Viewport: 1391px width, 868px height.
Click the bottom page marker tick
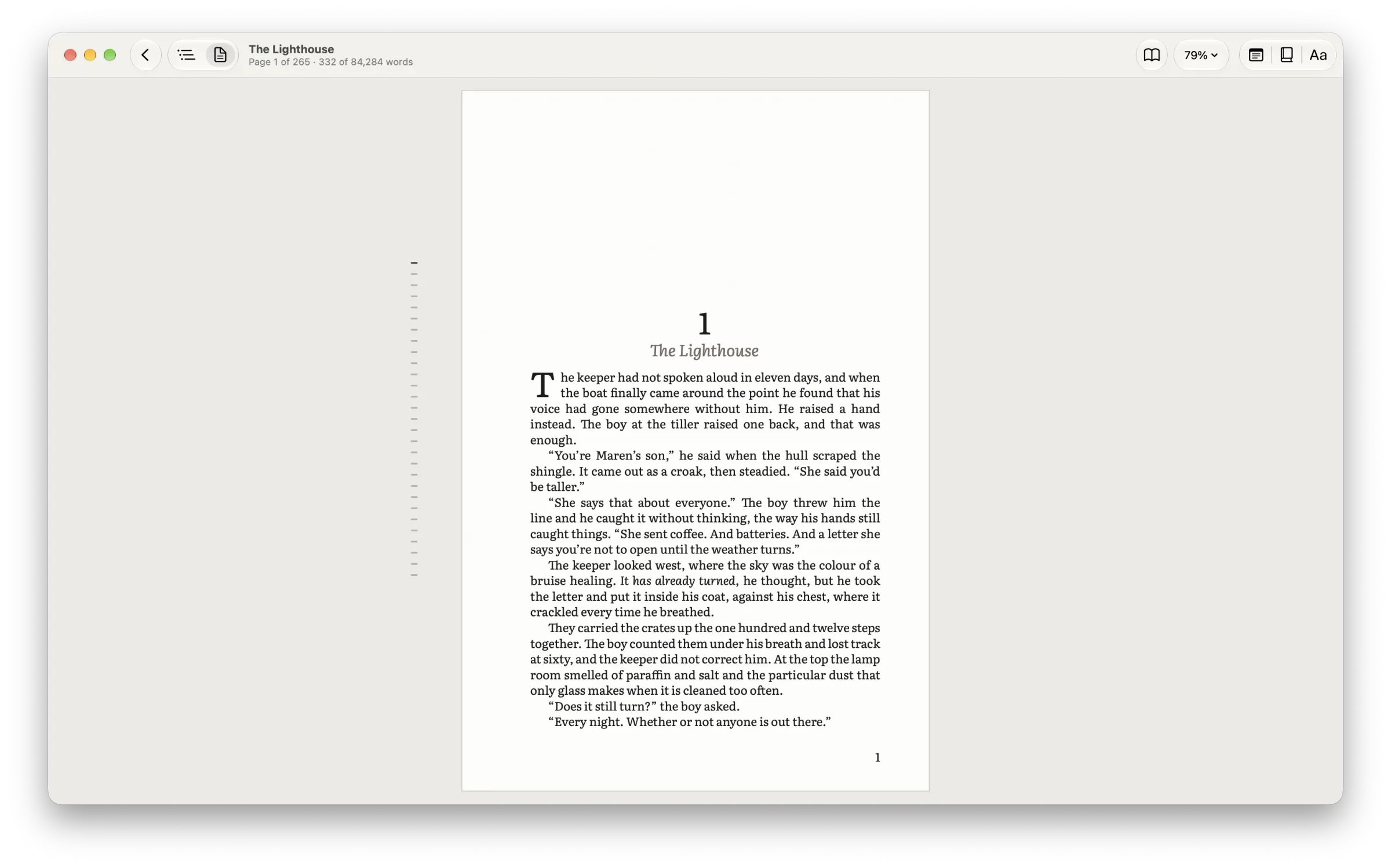tap(414, 575)
